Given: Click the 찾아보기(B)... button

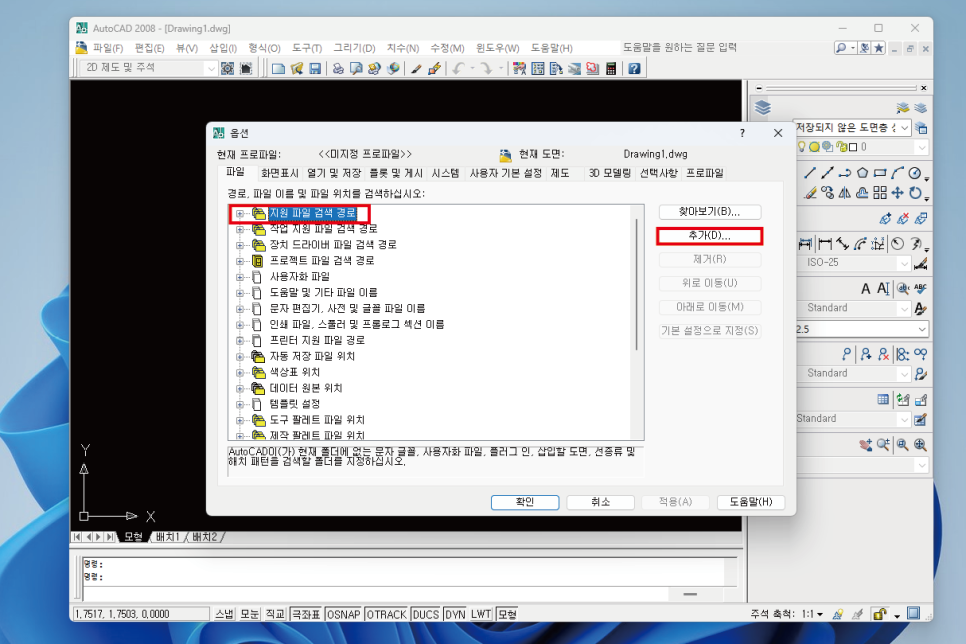Looking at the screenshot, I should (710, 212).
